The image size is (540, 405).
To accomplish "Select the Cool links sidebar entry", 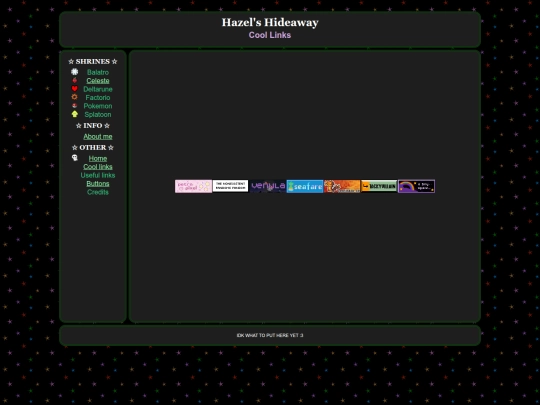I will click(x=98, y=167).
